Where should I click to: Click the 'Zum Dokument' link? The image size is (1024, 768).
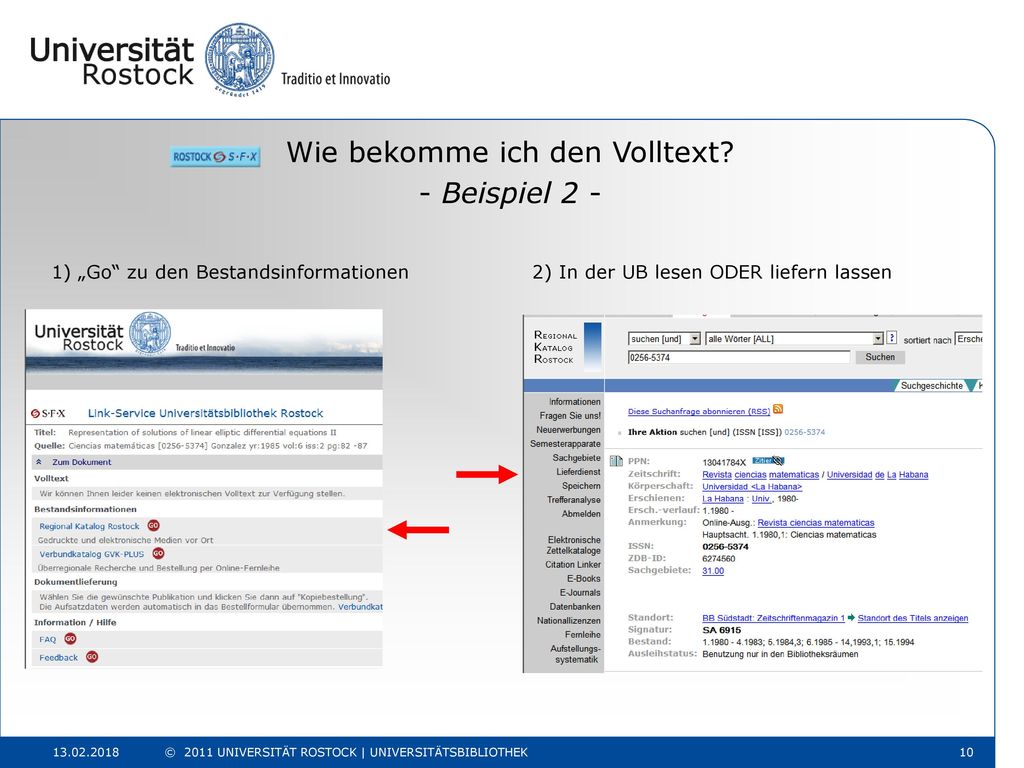pyautogui.click(x=82, y=462)
